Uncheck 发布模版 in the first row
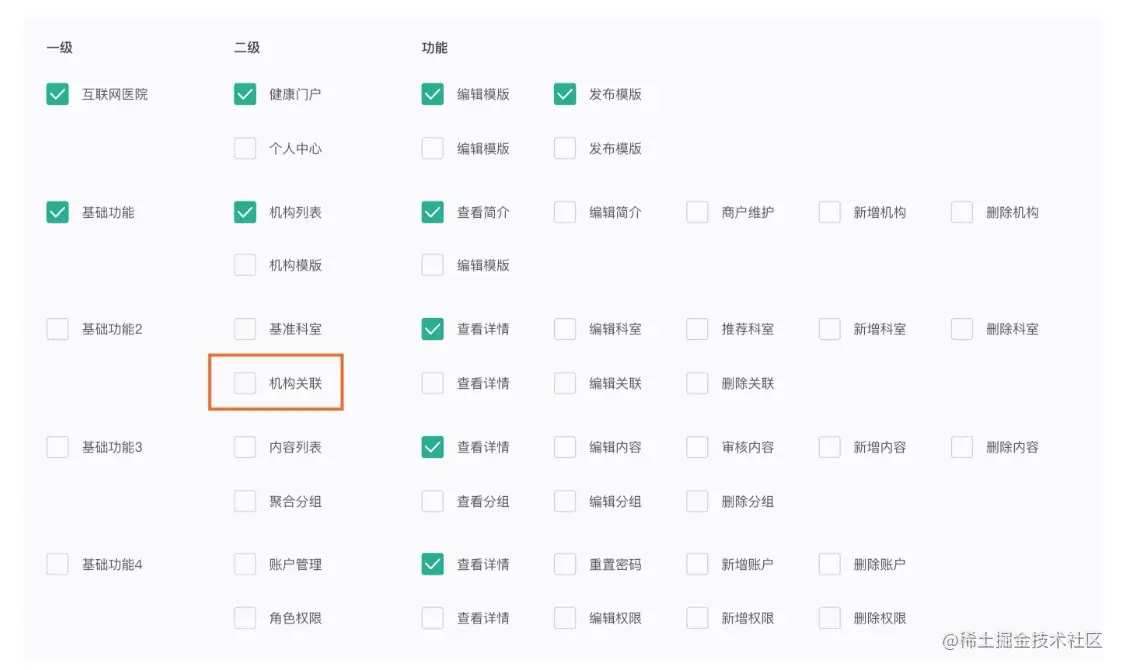 click(x=564, y=94)
